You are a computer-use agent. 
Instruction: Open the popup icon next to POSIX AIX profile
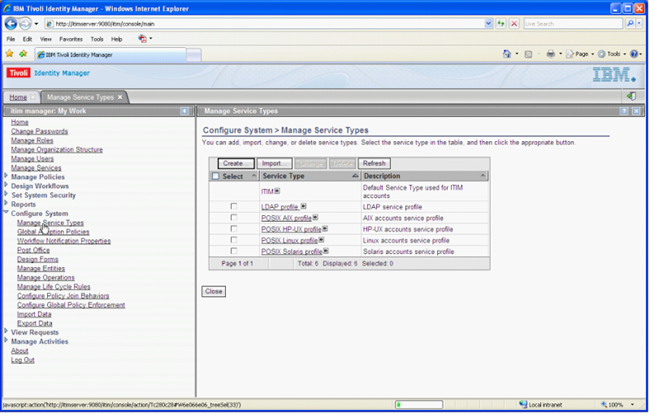315,218
